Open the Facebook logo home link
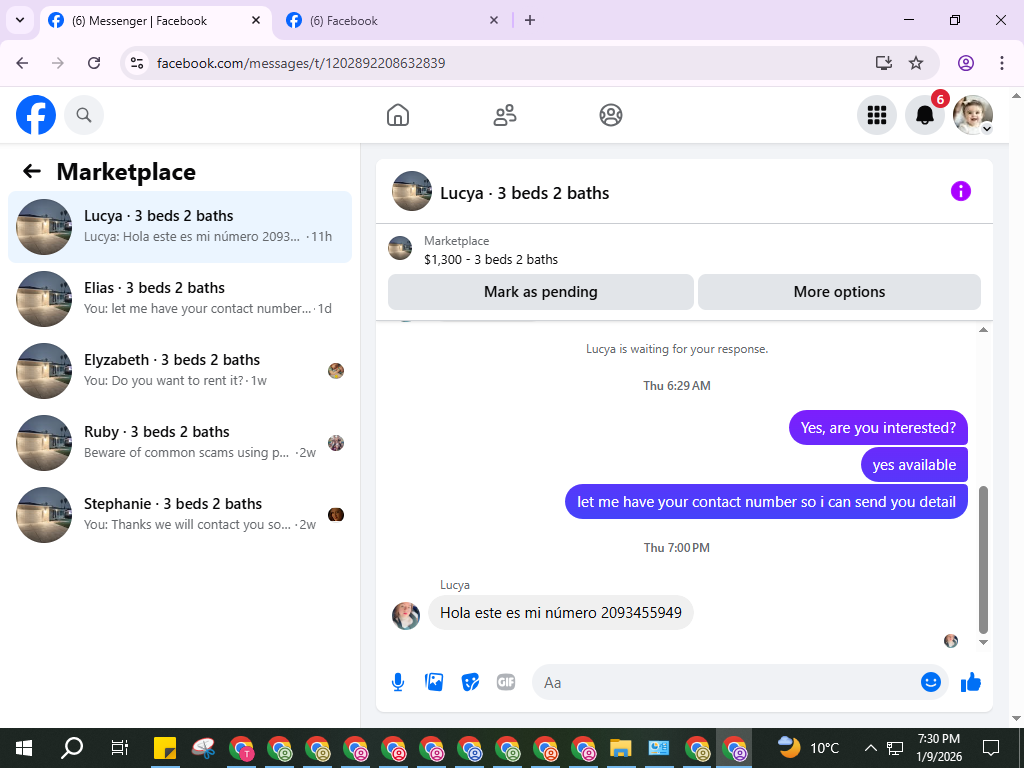 click(x=36, y=115)
